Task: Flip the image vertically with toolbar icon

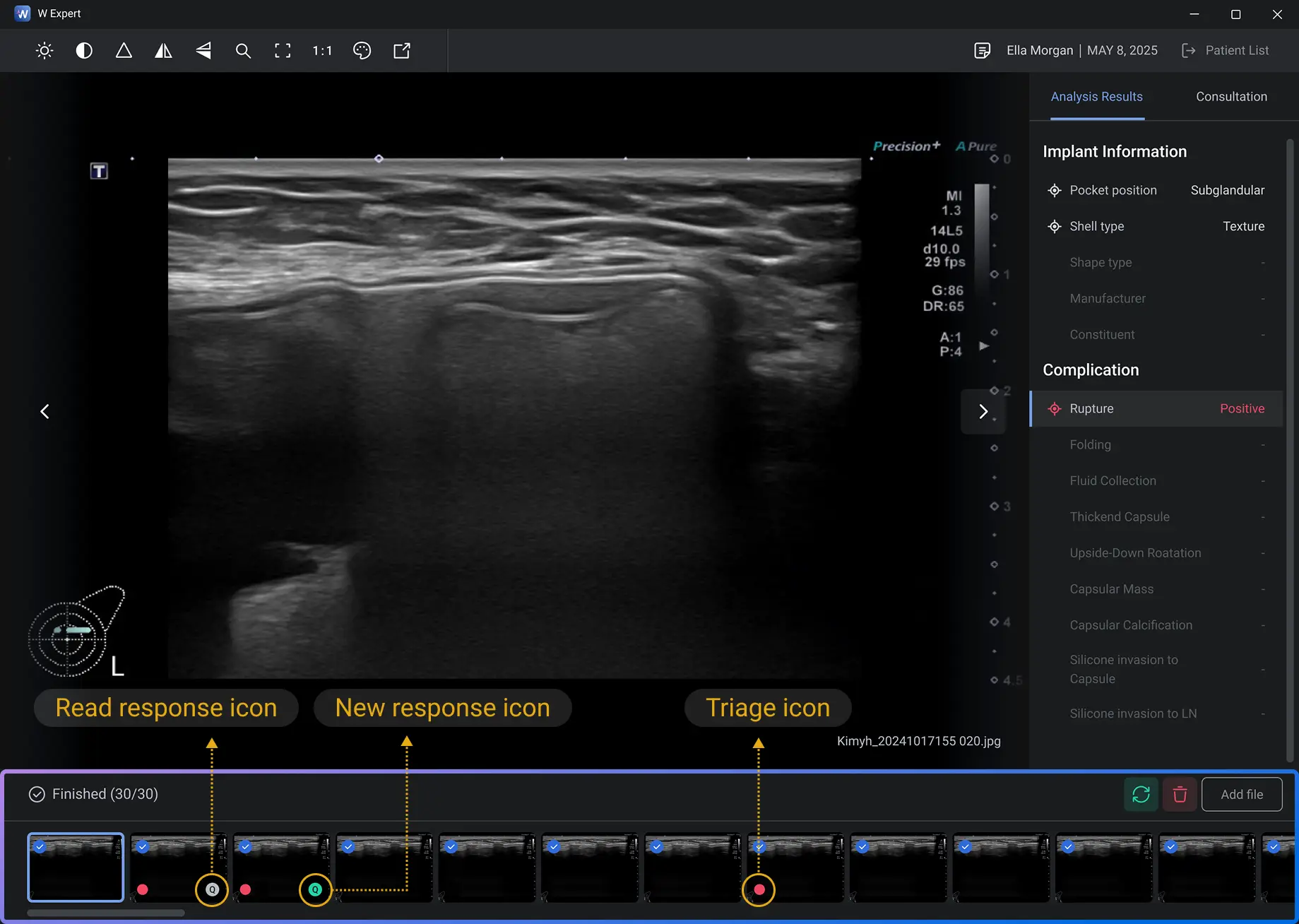Action: click(203, 50)
